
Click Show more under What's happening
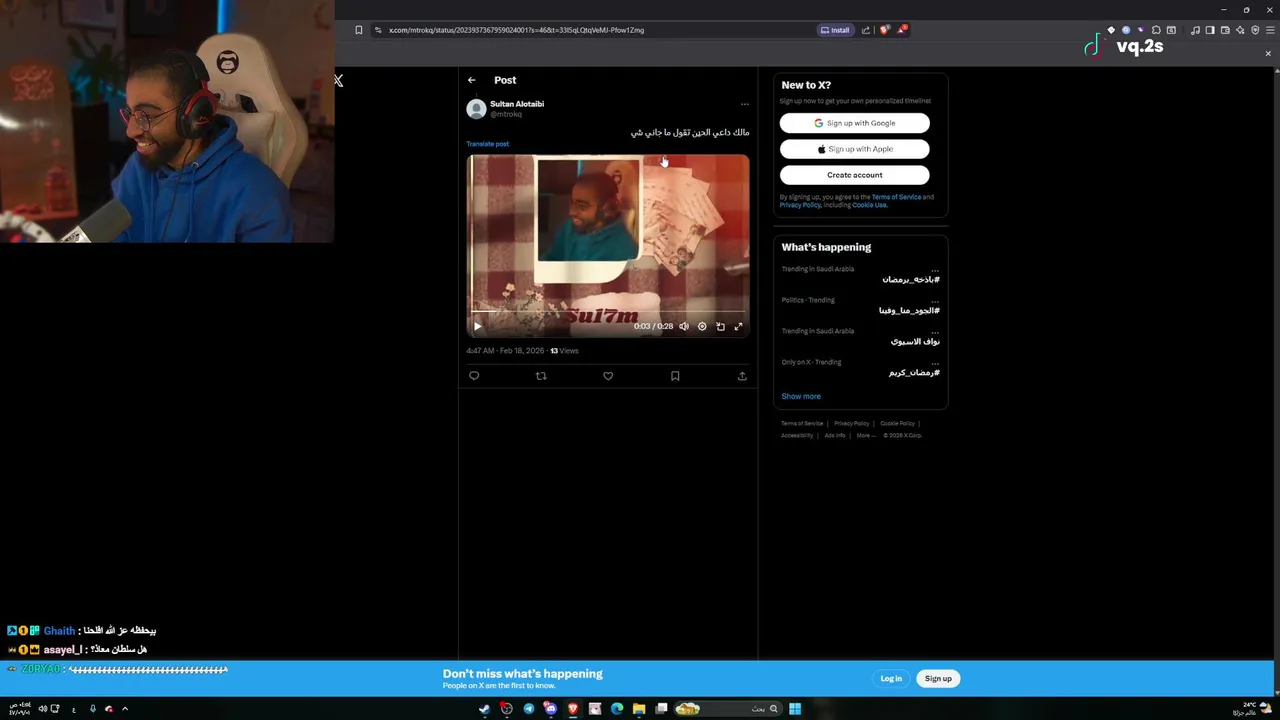[801, 396]
